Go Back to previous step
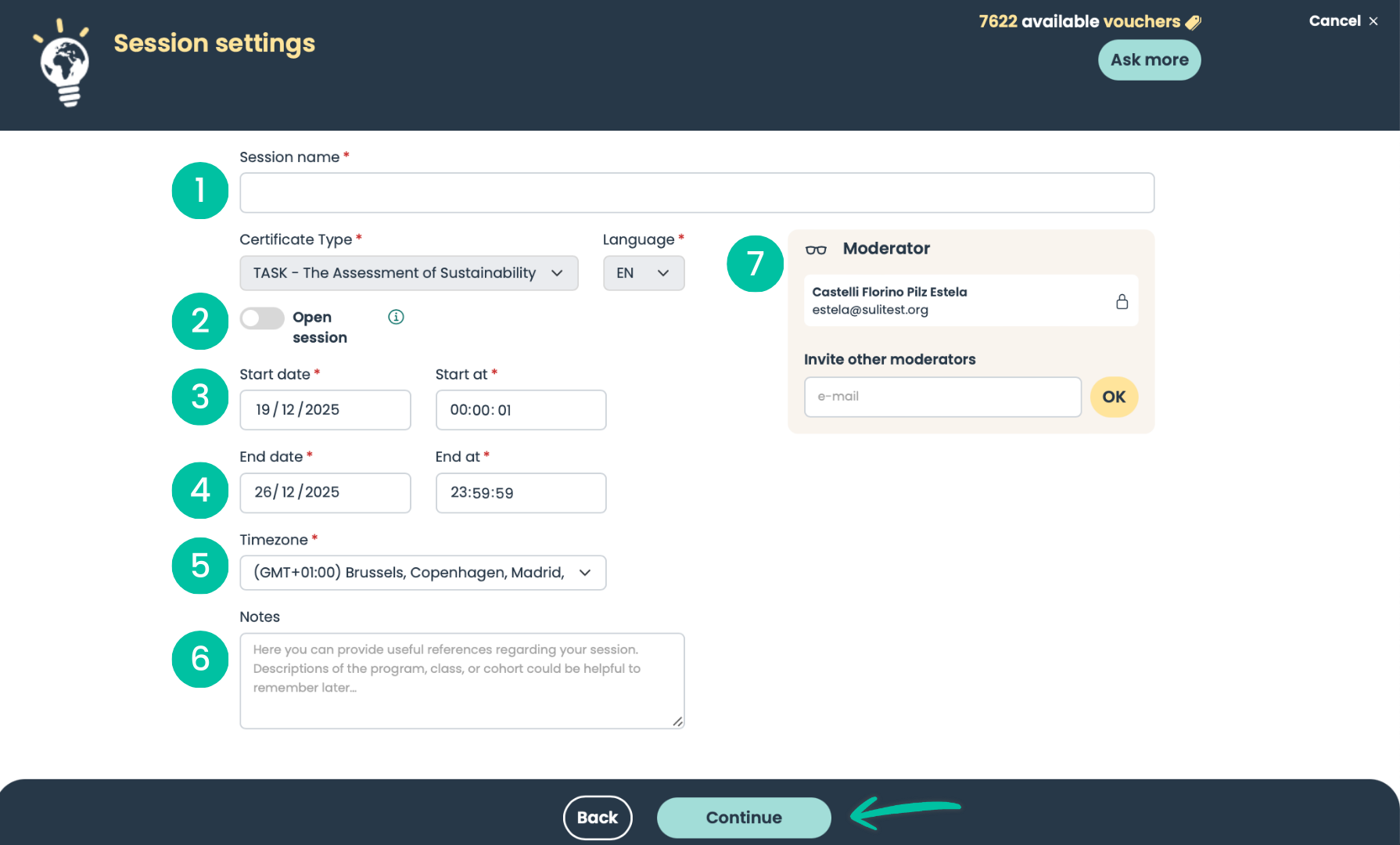The height and width of the screenshot is (845, 1400). pyautogui.click(x=598, y=818)
